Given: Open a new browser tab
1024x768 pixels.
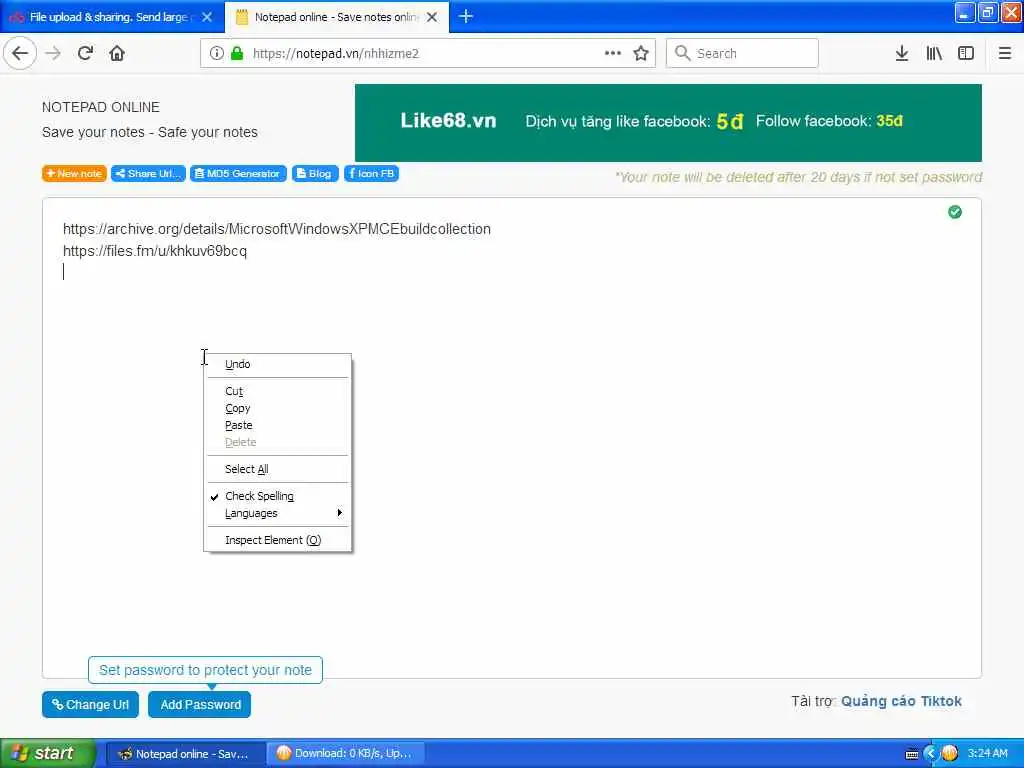Looking at the screenshot, I should click(x=466, y=16).
